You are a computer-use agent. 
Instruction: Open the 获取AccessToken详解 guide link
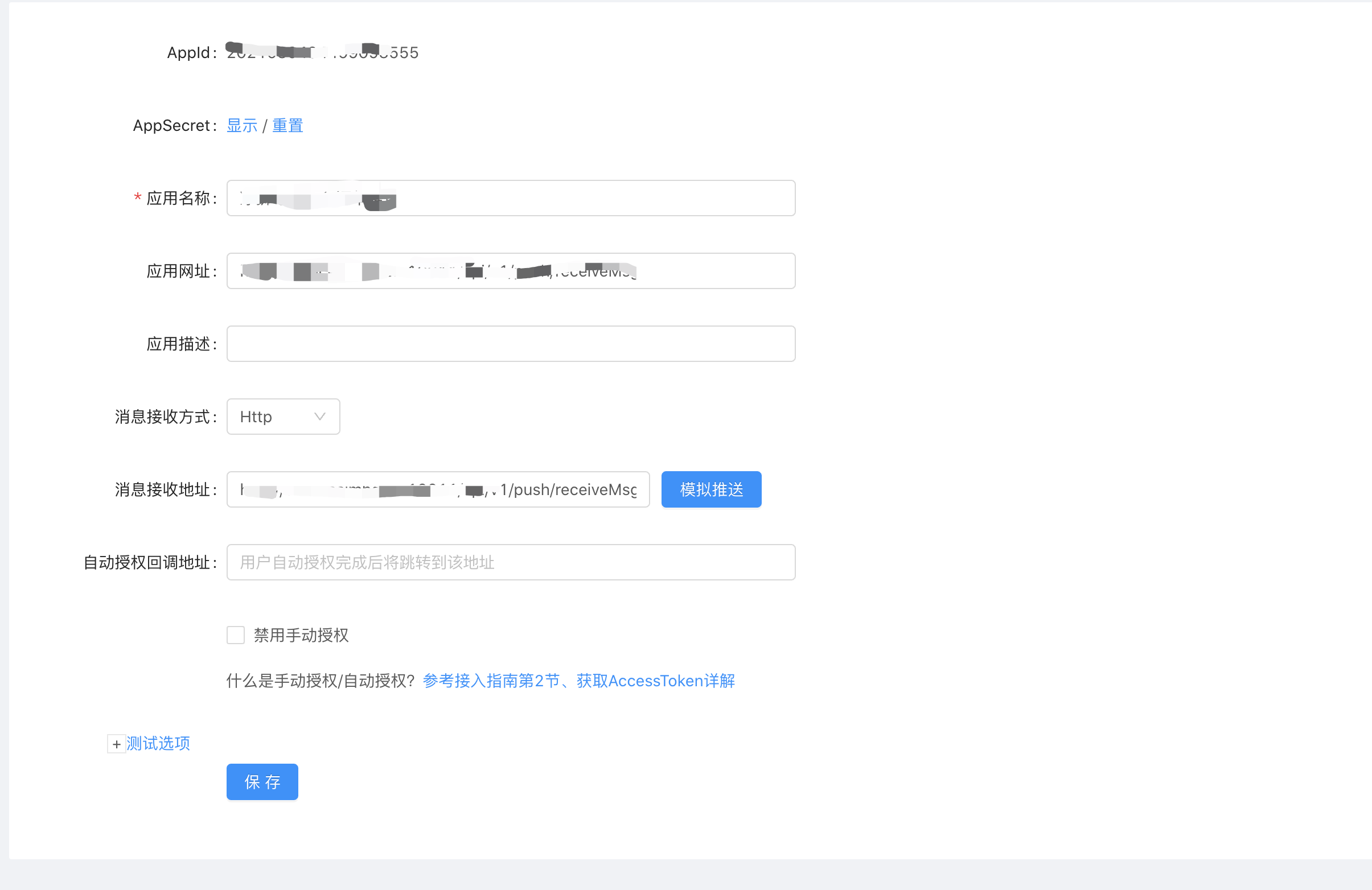654,681
